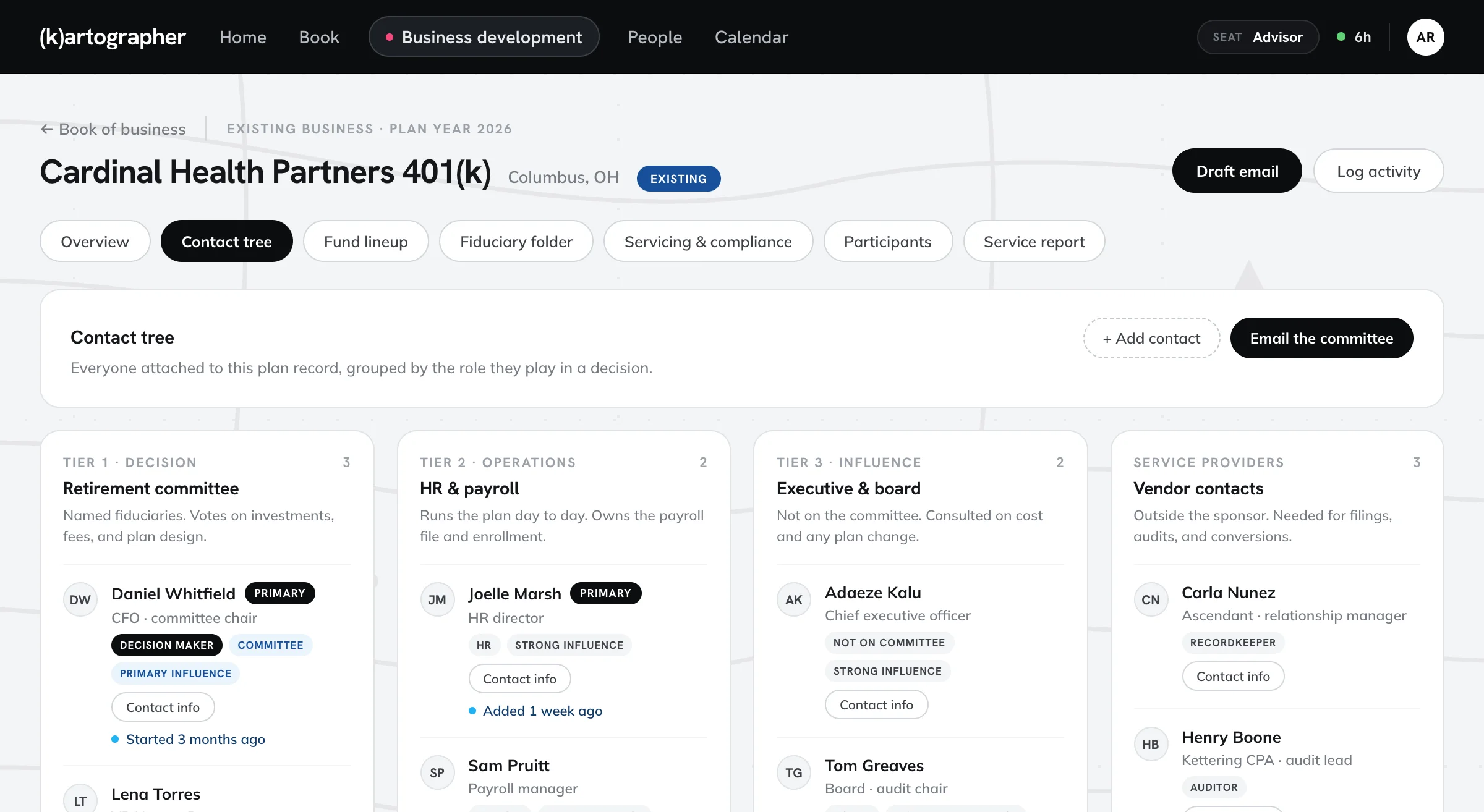Click the HB avatar for Henry Boone
The image size is (1484, 812).
point(1151,744)
